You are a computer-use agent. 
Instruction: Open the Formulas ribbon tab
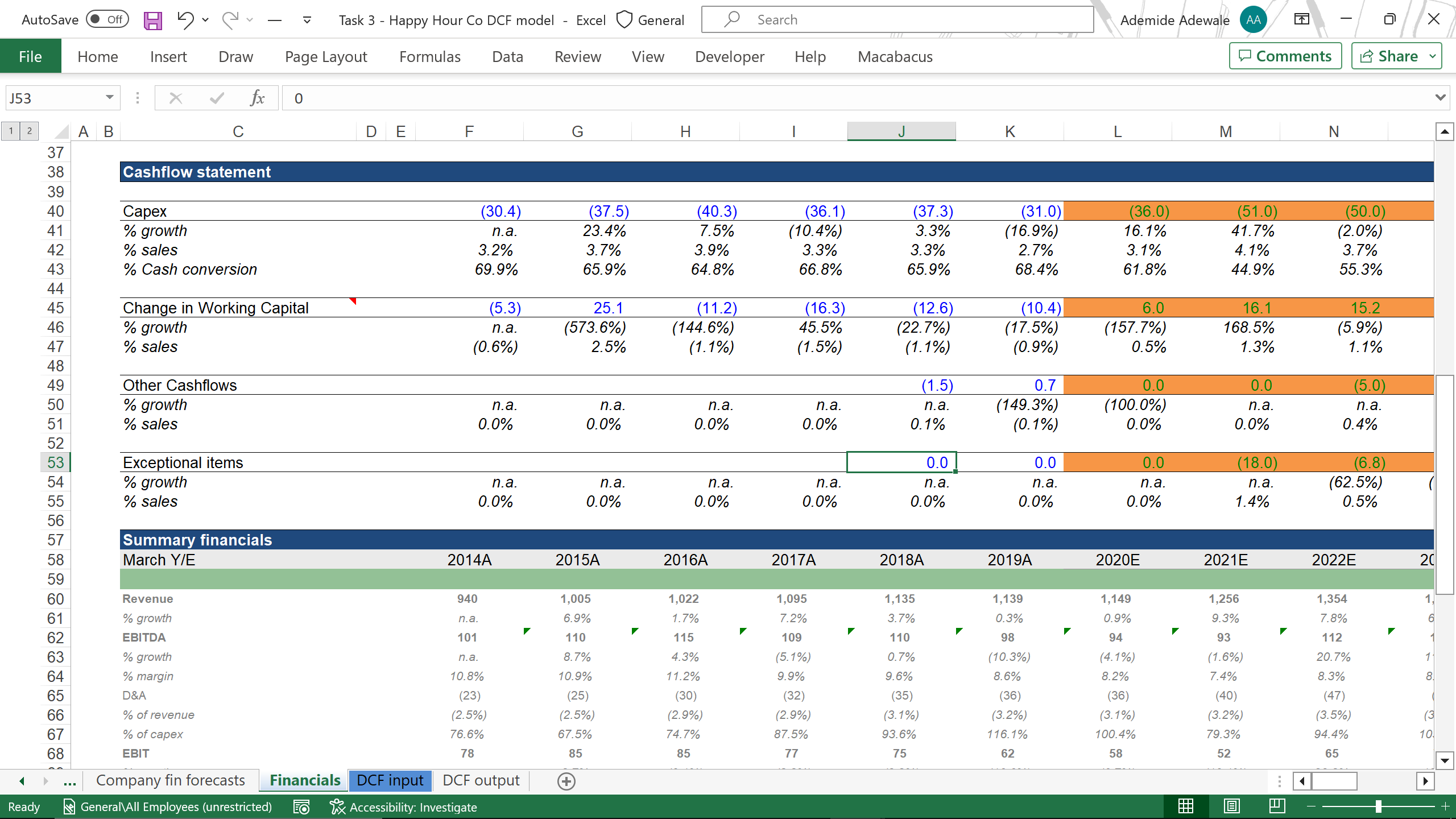click(x=429, y=57)
